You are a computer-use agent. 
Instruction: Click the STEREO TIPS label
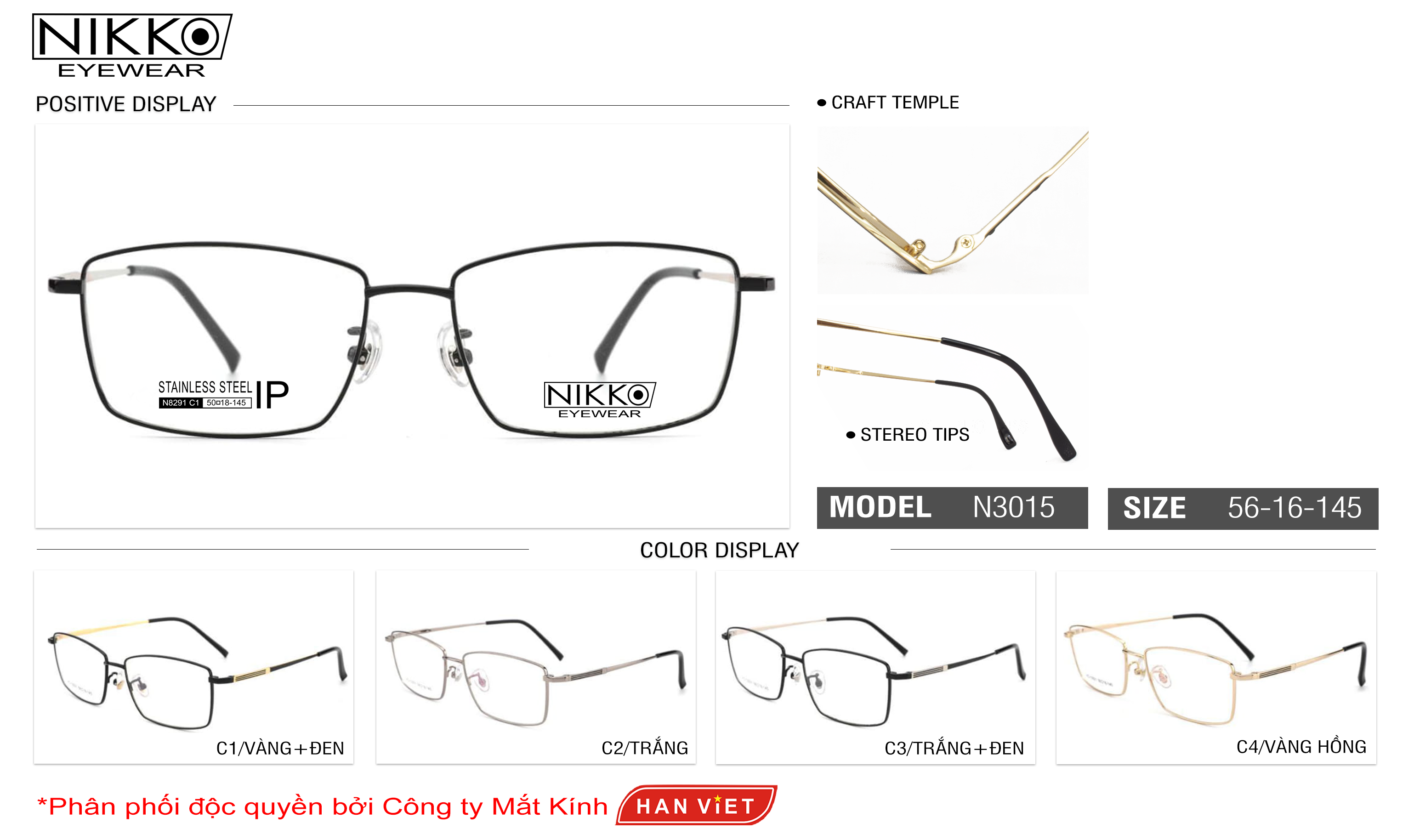[914, 435]
